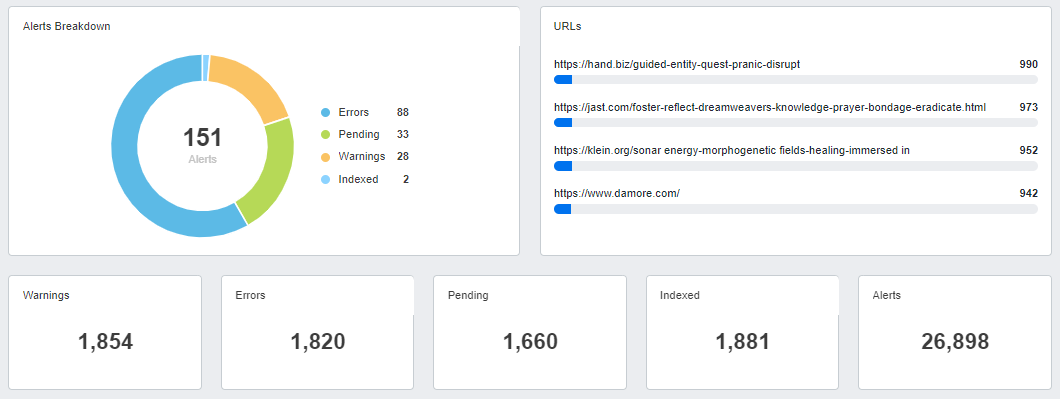Click the orange Warnings legend dot
Image resolution: width=1060 pixels, height=399 pixels.
(x=326, y=157)
